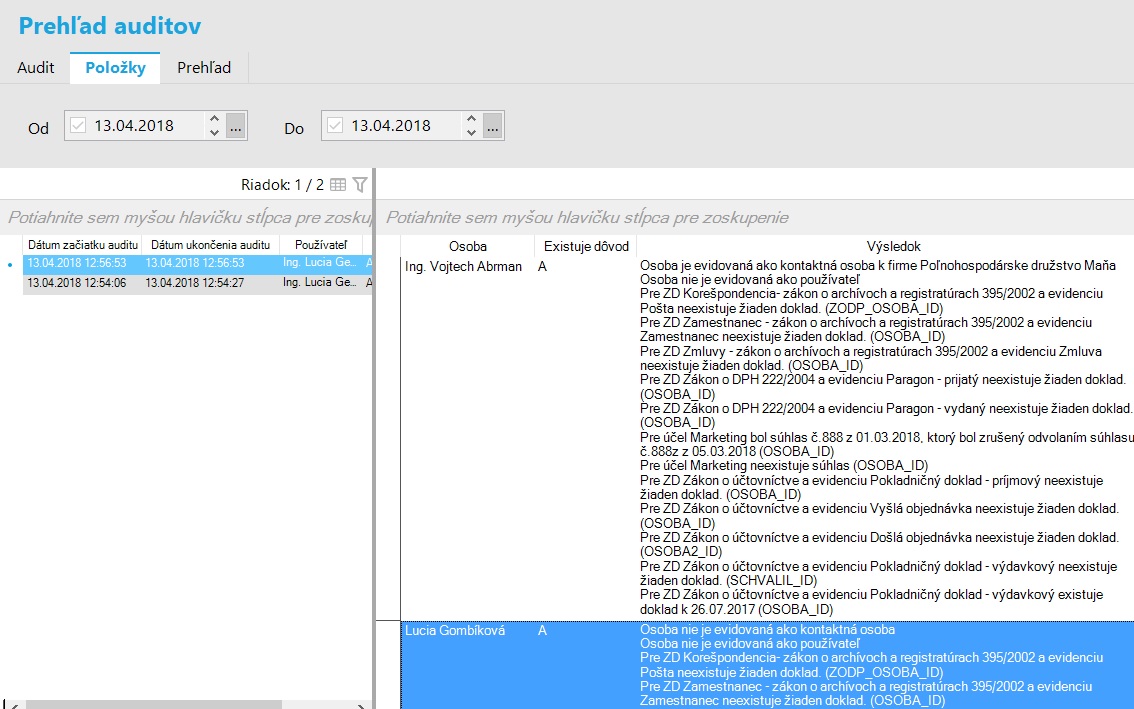This screenshot has height=709, width=1134.
Task: Decrement the Od date with down arrow
Action: 214,132
